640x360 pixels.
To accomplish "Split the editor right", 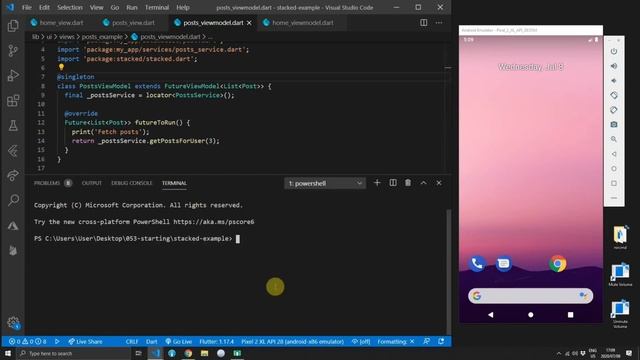I will (x=424, y=22).
